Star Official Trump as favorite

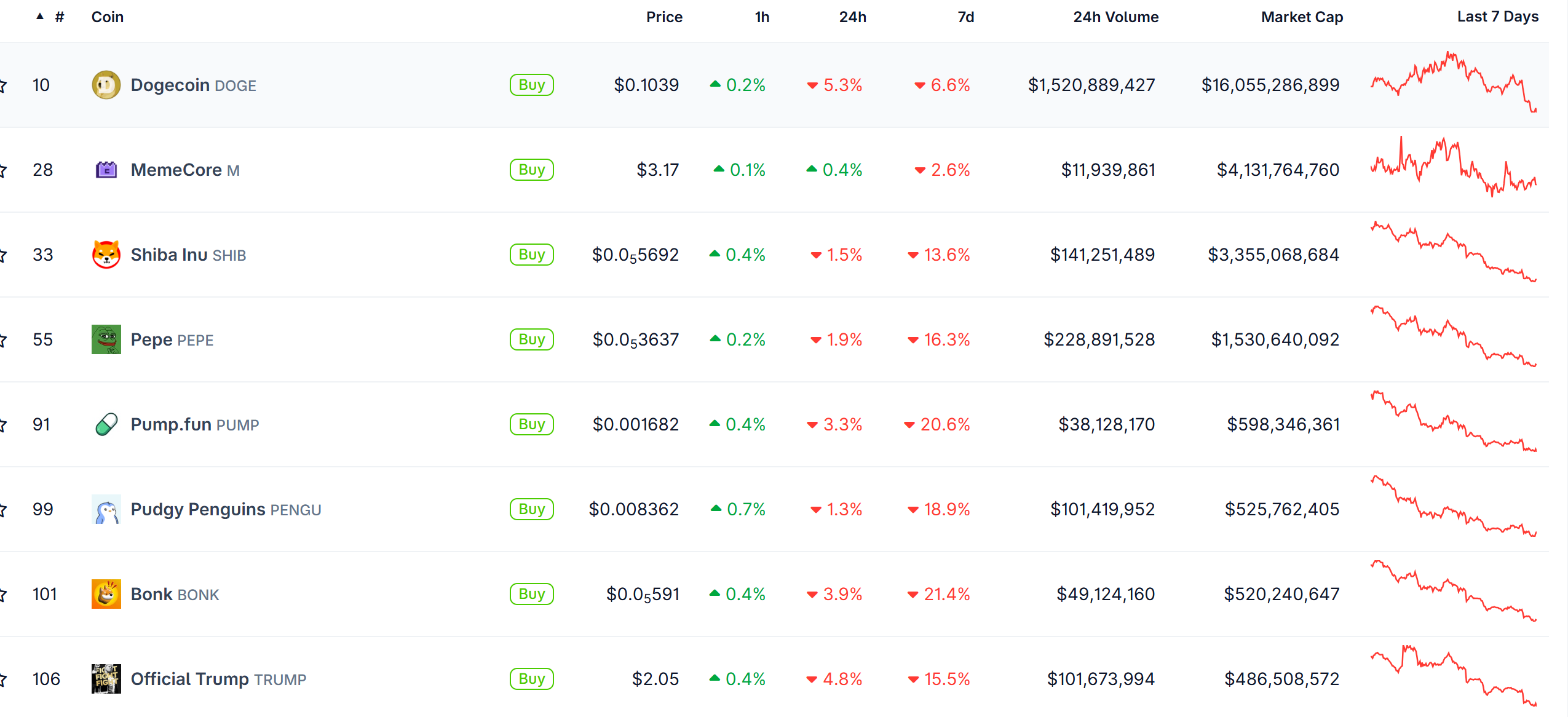click(2, 679)
